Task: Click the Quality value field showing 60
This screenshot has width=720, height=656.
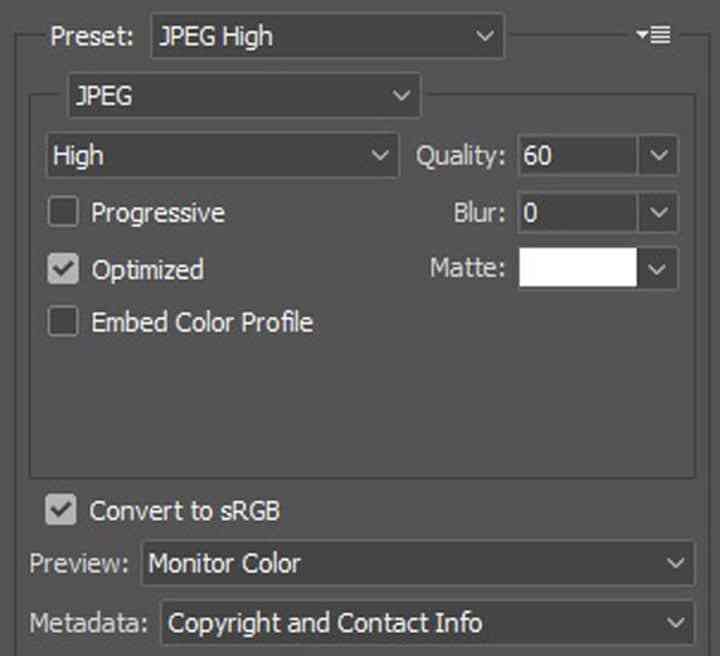Action: (577, 155)
